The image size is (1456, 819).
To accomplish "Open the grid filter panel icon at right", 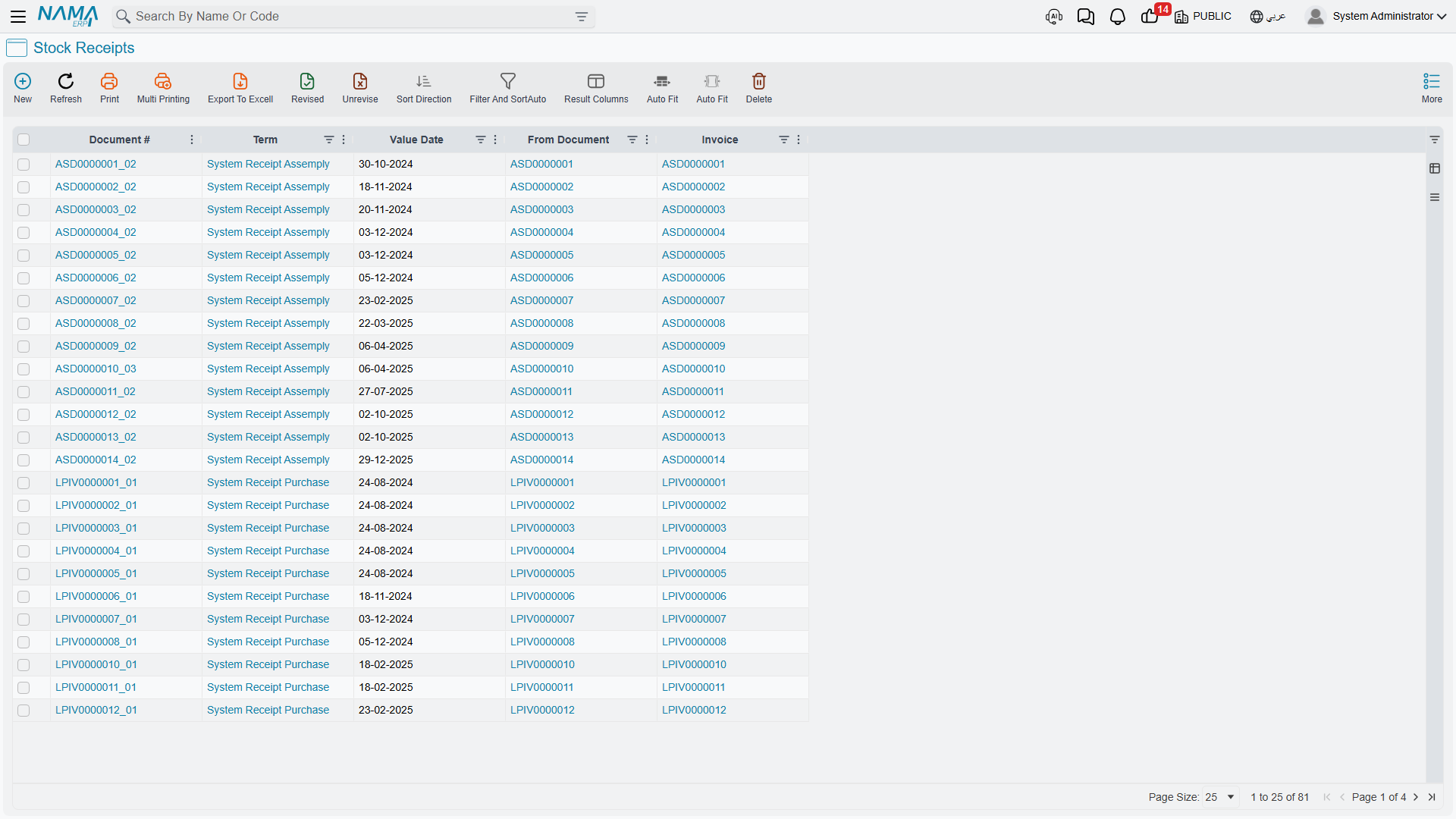I will coord(1435,140).
